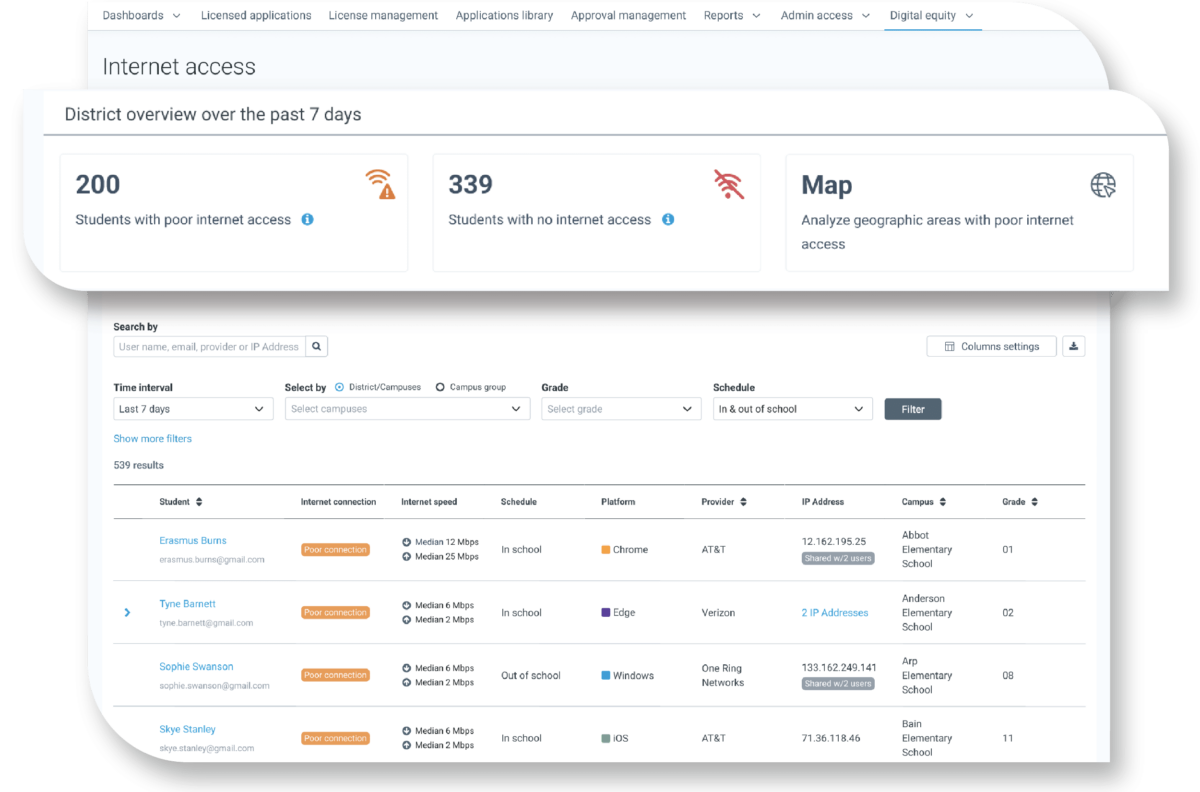
Task: Click the search input field
Action: coord(207,345)
